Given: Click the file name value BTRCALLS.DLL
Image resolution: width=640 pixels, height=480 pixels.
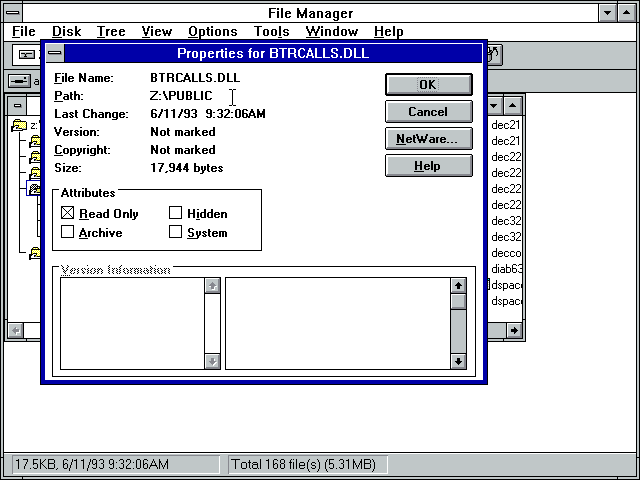Looking at the screenshot, I should point(195,78).
